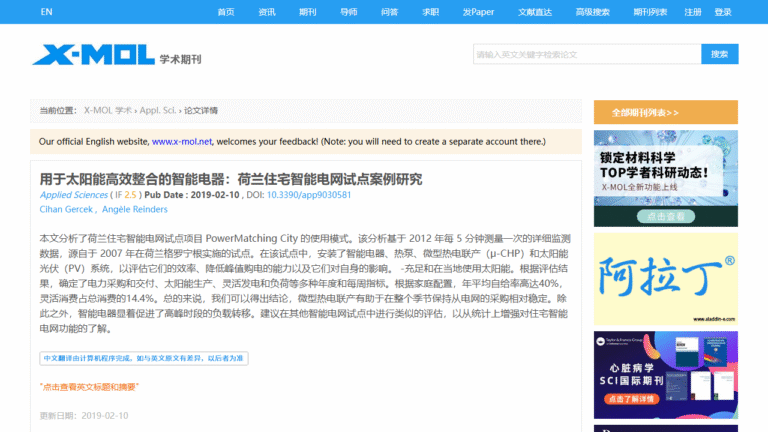Click the machine translation notice box
Image resolution: width=768 pixels, height=432 pixels.
pyautogui.click(x=144, y=358)
